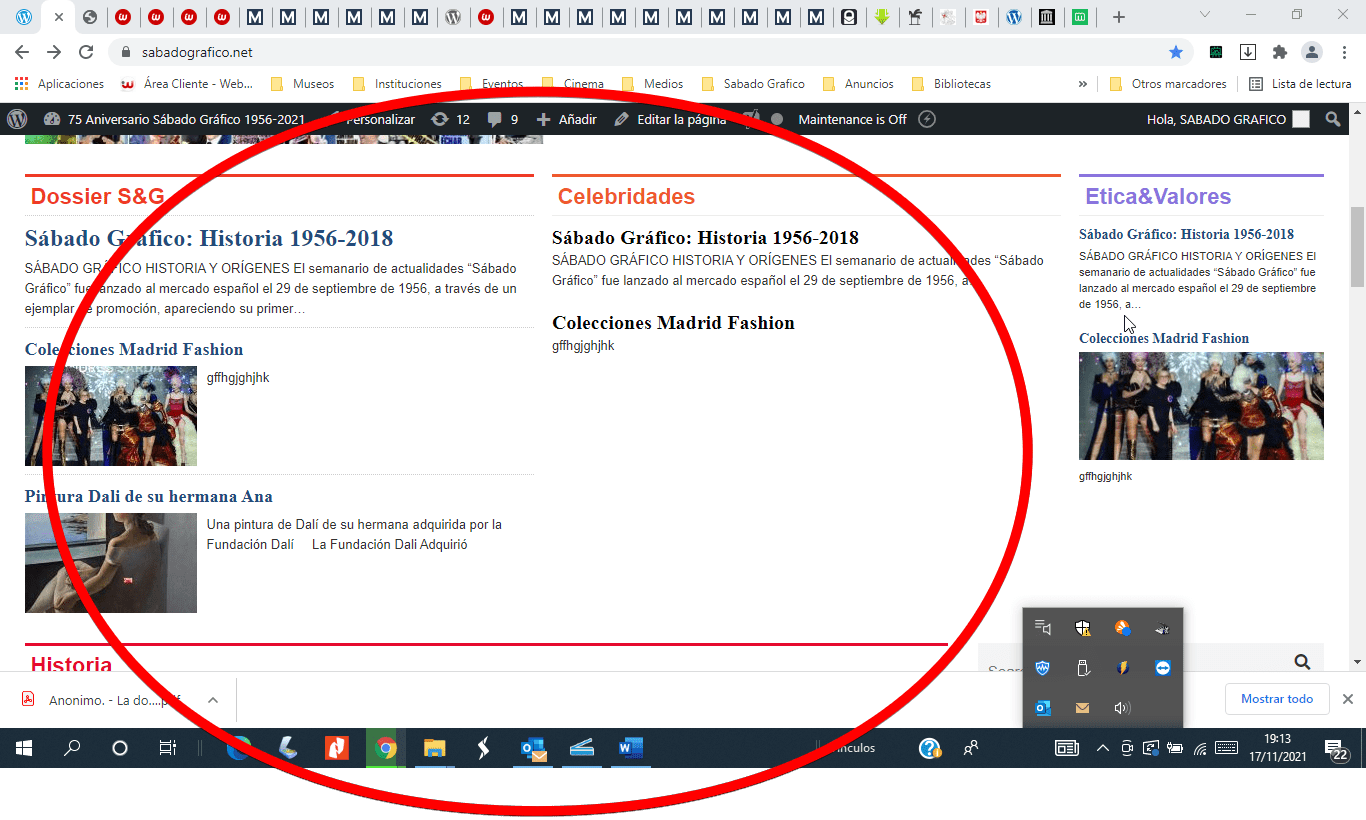Open the Instituciones bookmark folder
The image size is (1366, 820).
click(397, 84)
